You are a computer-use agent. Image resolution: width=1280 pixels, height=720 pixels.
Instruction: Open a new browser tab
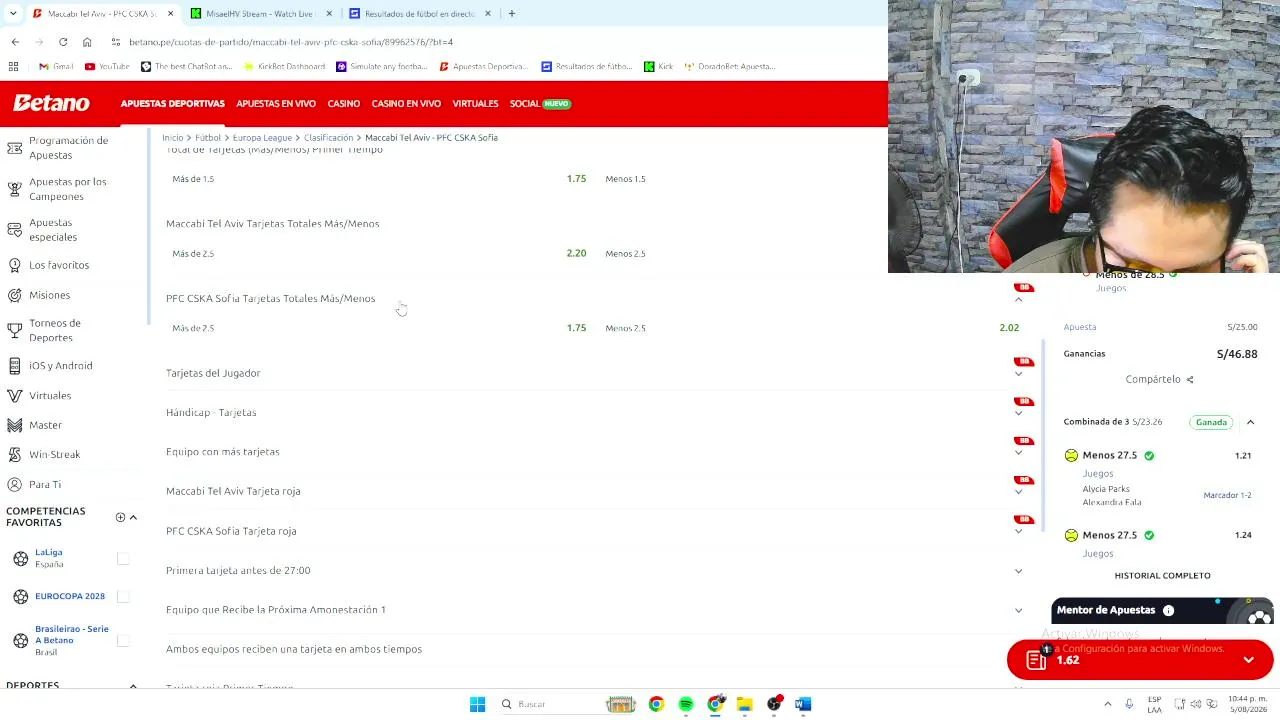(x=512, y=14)
